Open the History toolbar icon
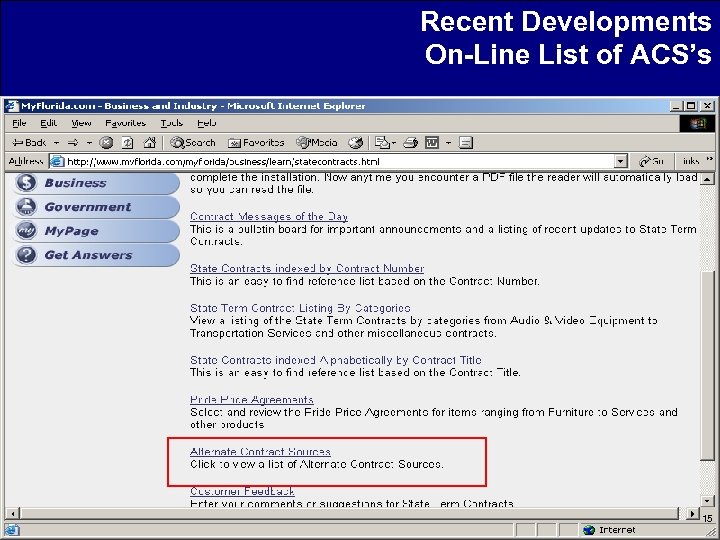The image size is (720, 540). [x=355, y=143]
